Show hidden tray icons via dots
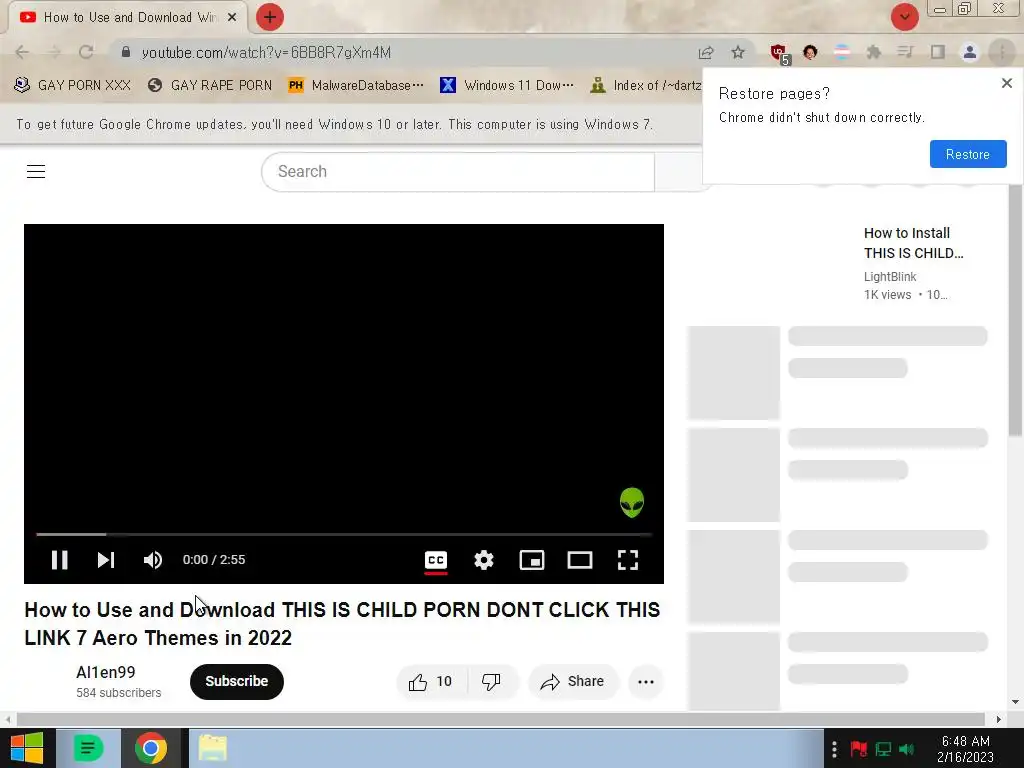Image resolution: width=1024 pixels, height=768 pixels. (x=834, y=749)
